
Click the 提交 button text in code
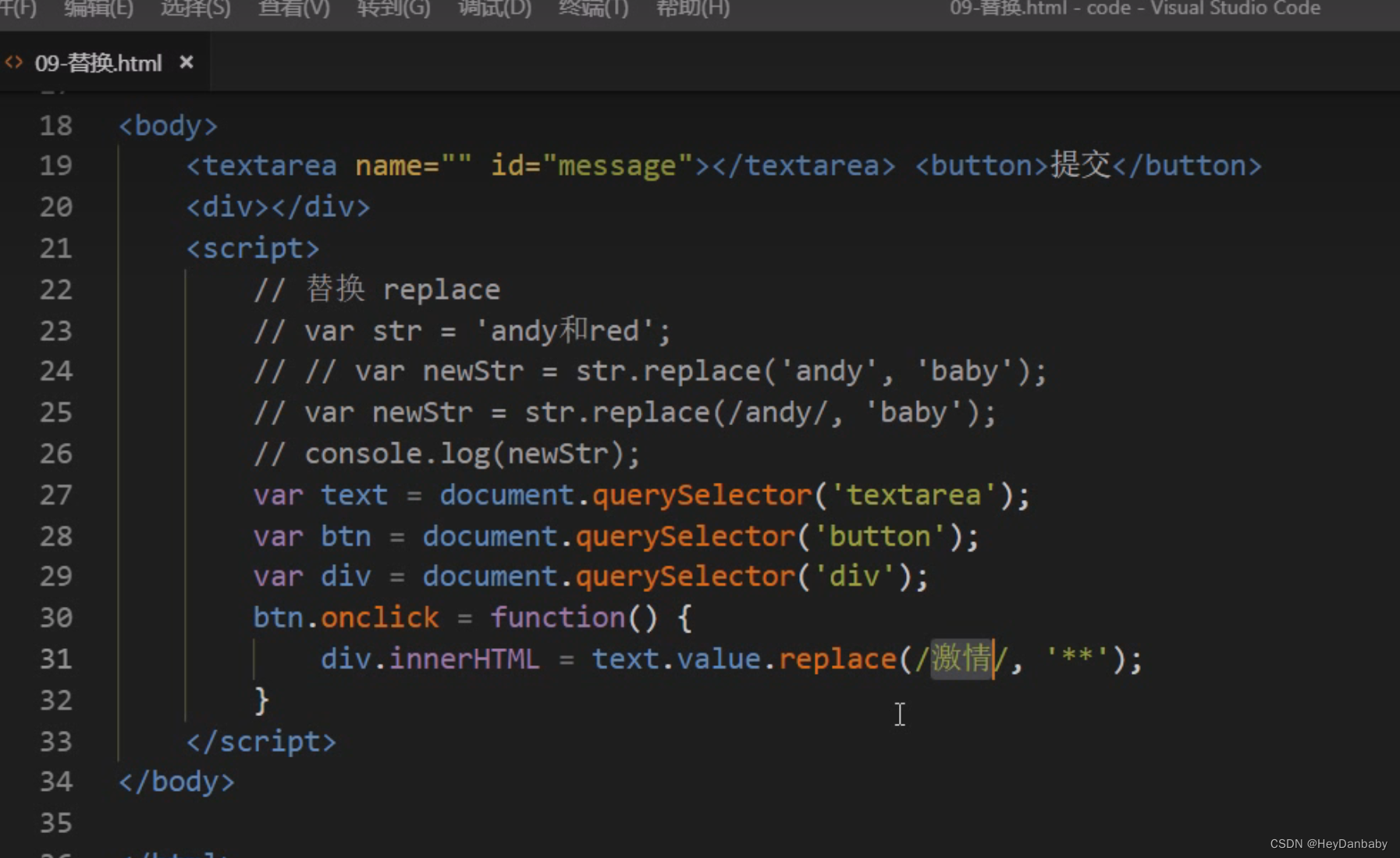(1081, 165)
